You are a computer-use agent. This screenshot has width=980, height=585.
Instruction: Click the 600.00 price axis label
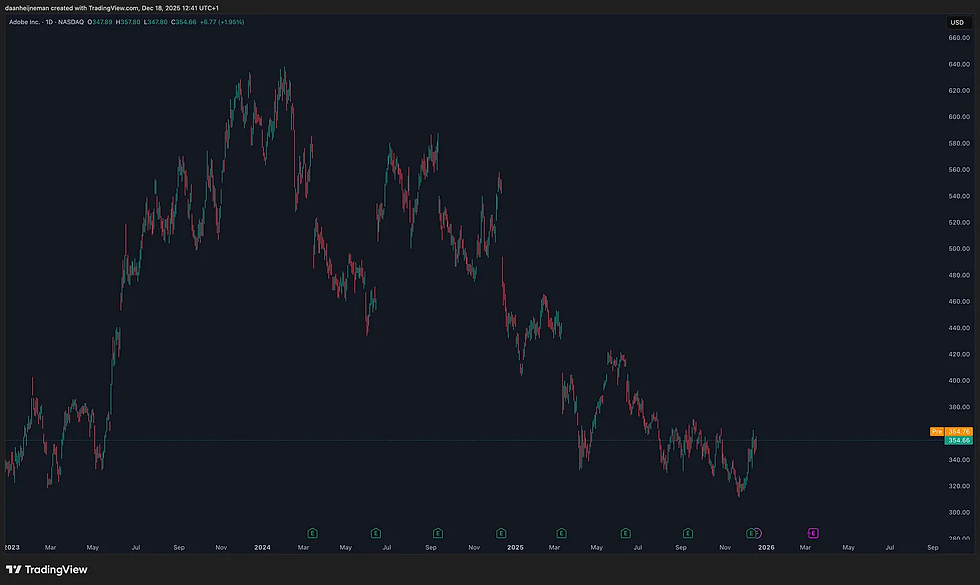[x=959, y=116]
